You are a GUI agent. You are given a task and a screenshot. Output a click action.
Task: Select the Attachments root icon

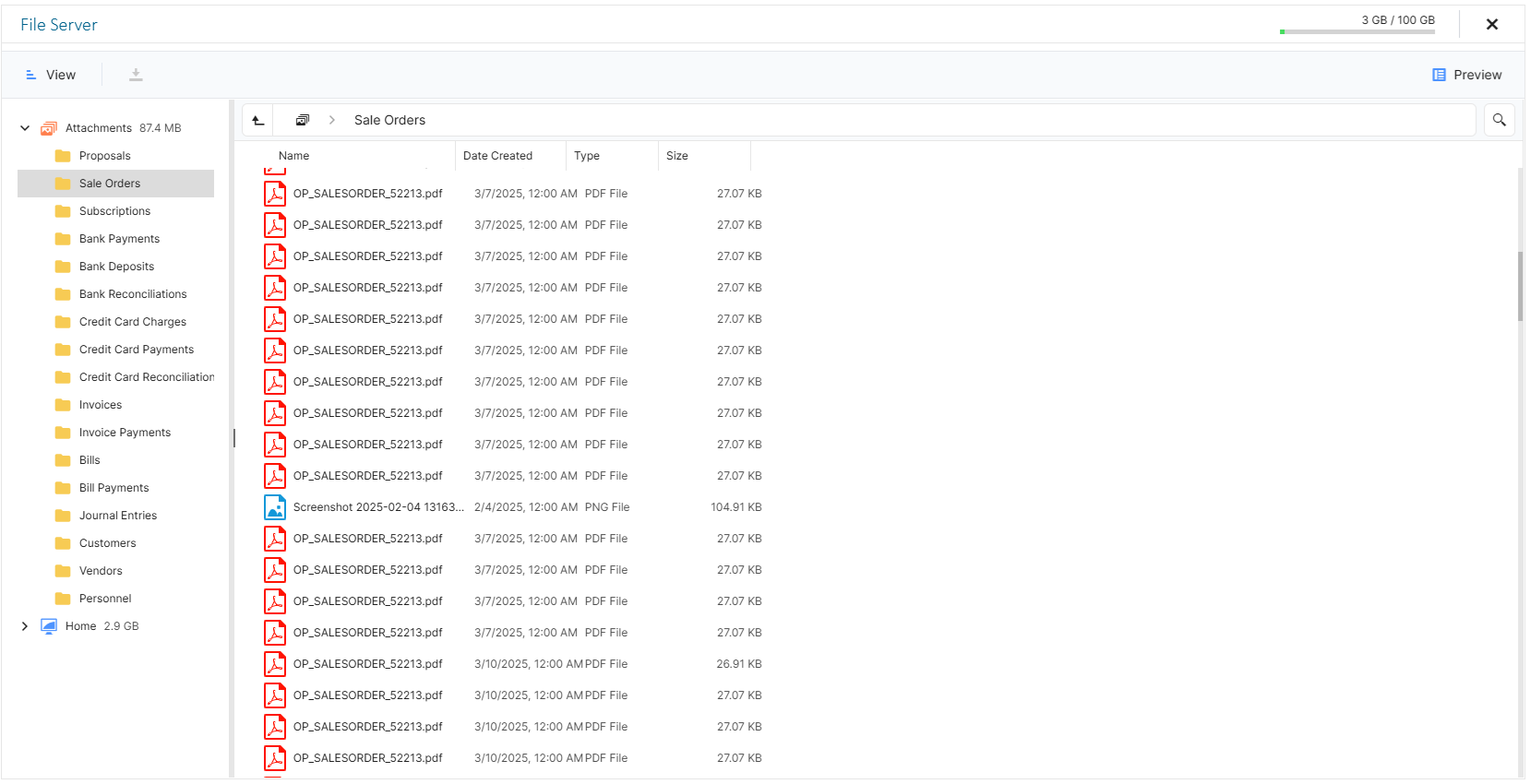[49, 128]
